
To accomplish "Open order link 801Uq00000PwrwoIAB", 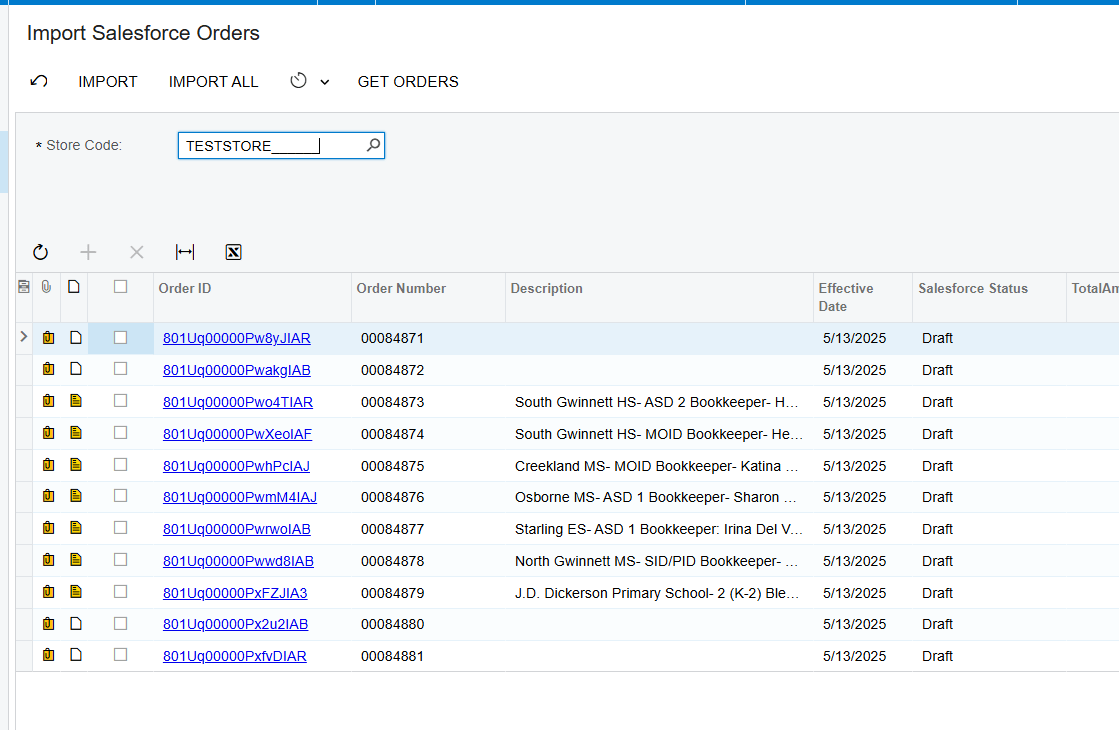I will coord(236,529).
